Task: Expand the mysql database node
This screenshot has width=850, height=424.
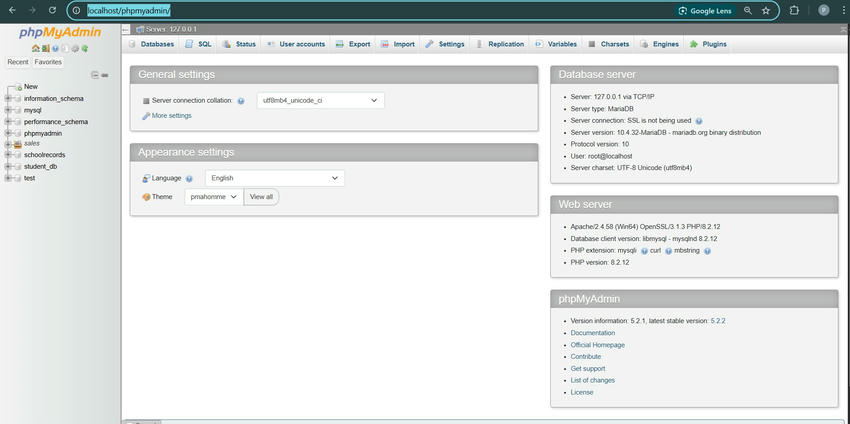Action: click(x=8, y=110)
